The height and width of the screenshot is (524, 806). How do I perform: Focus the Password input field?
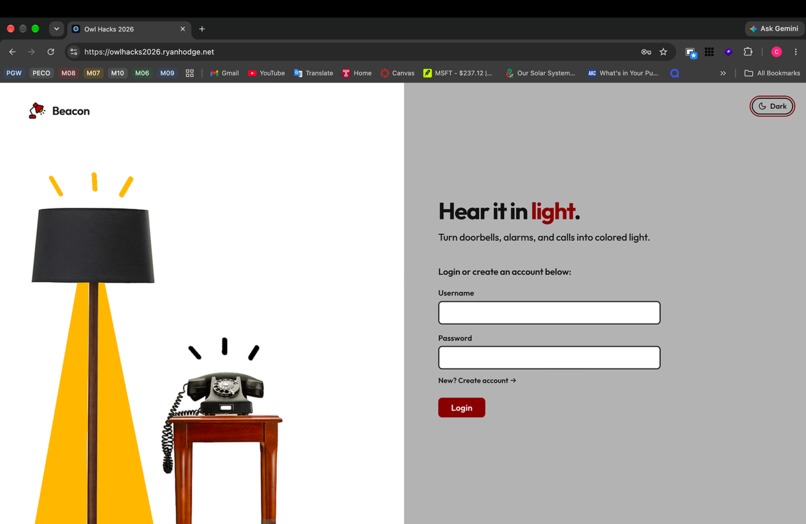549,357
